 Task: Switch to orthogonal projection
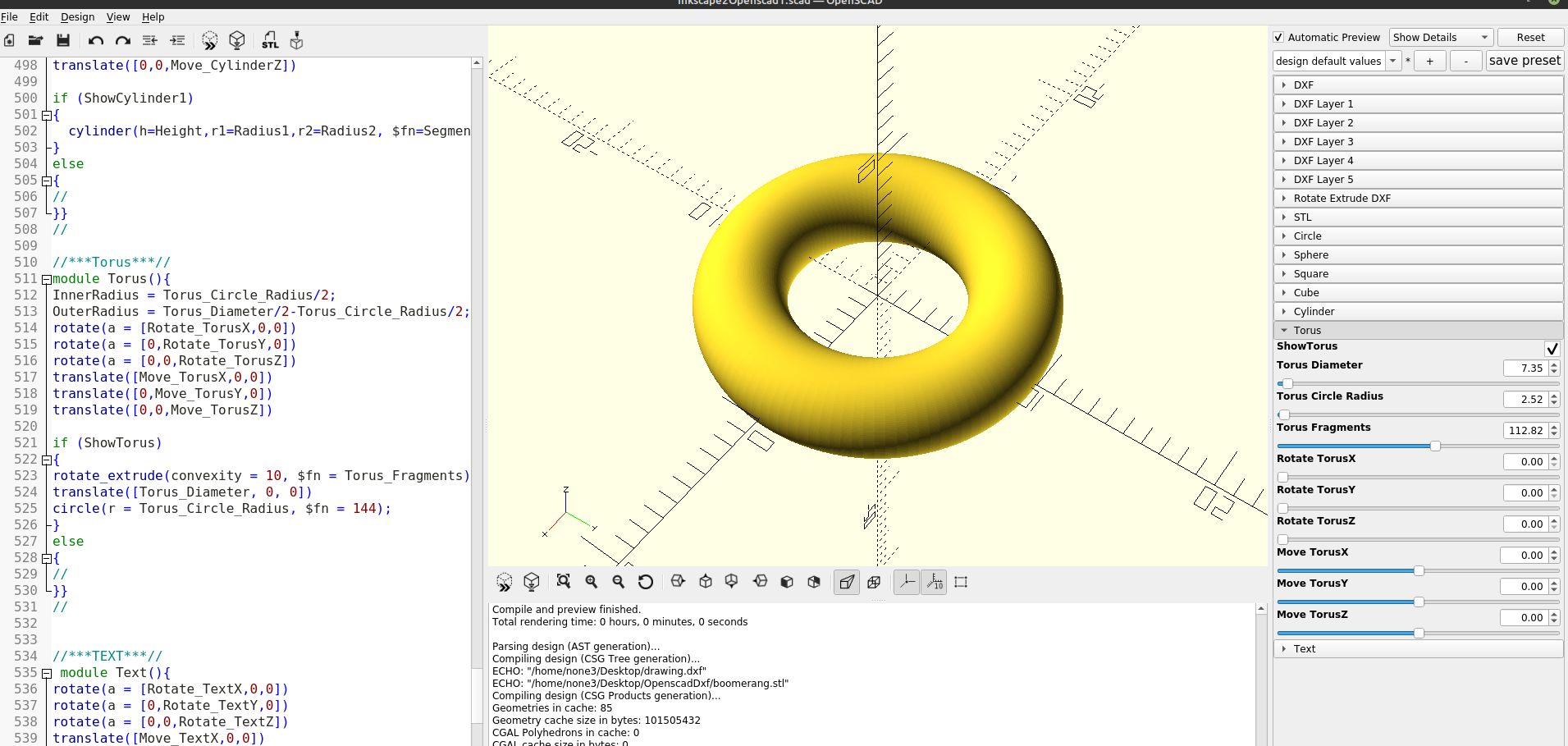coord(873,581)
